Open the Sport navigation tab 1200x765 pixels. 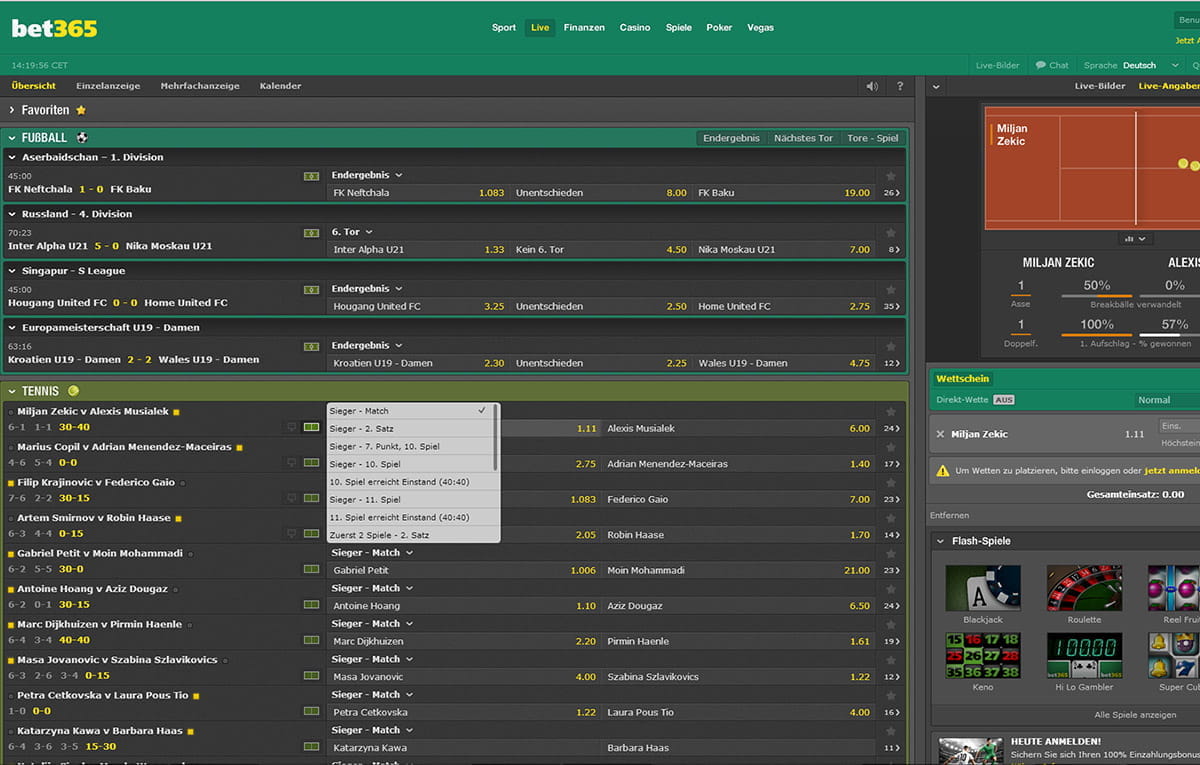(504, 28)
